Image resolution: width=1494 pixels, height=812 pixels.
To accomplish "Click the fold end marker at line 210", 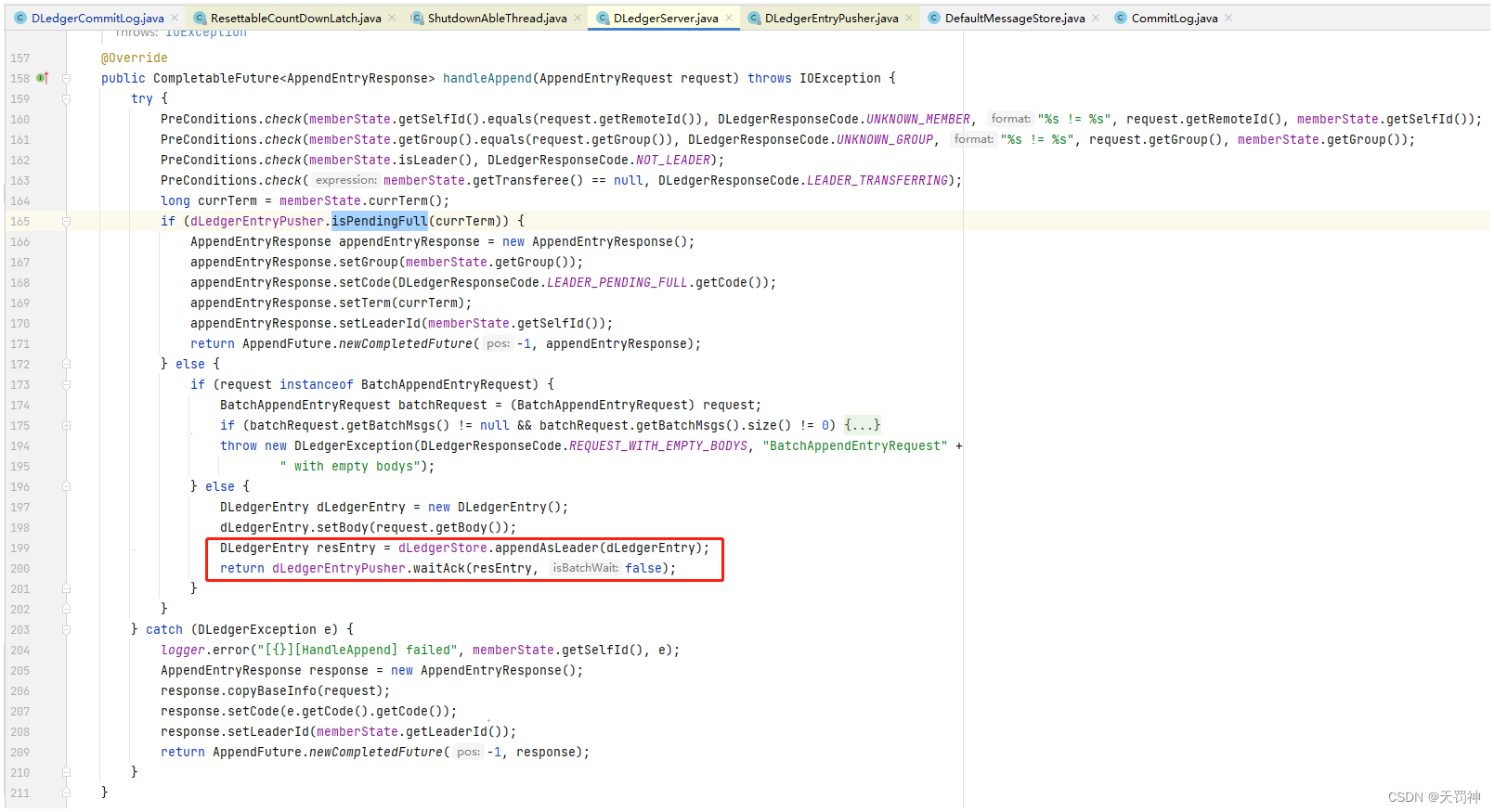I will click(66, 772).
